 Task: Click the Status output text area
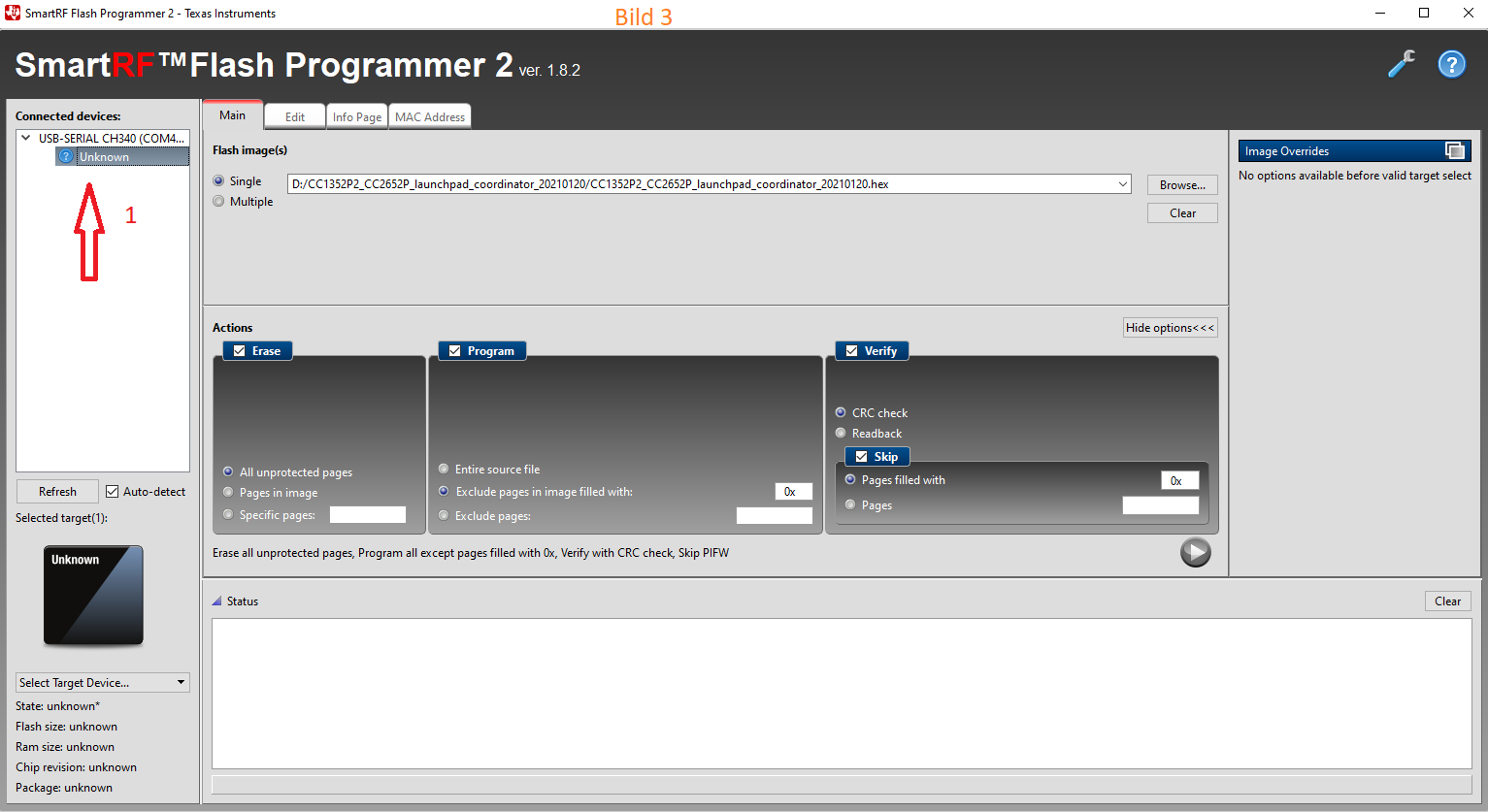pyautogui.click(x=842, y=694)
